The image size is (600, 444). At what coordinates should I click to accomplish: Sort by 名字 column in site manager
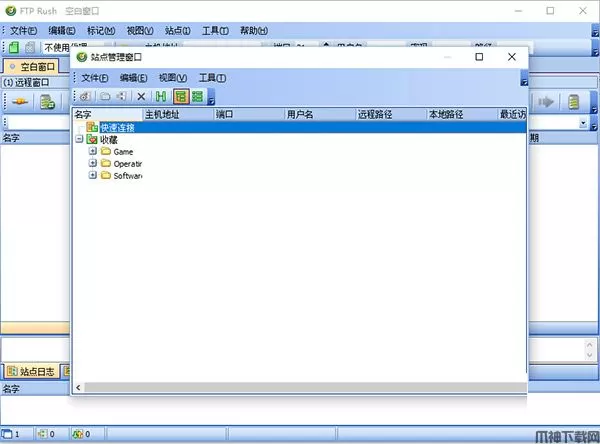coord(108,114)
